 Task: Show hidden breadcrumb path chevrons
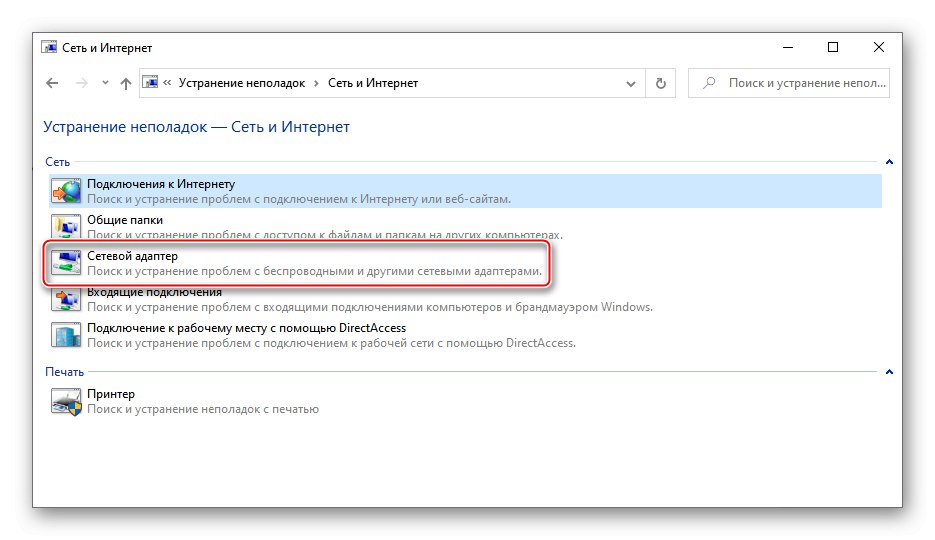pos(167,83)
